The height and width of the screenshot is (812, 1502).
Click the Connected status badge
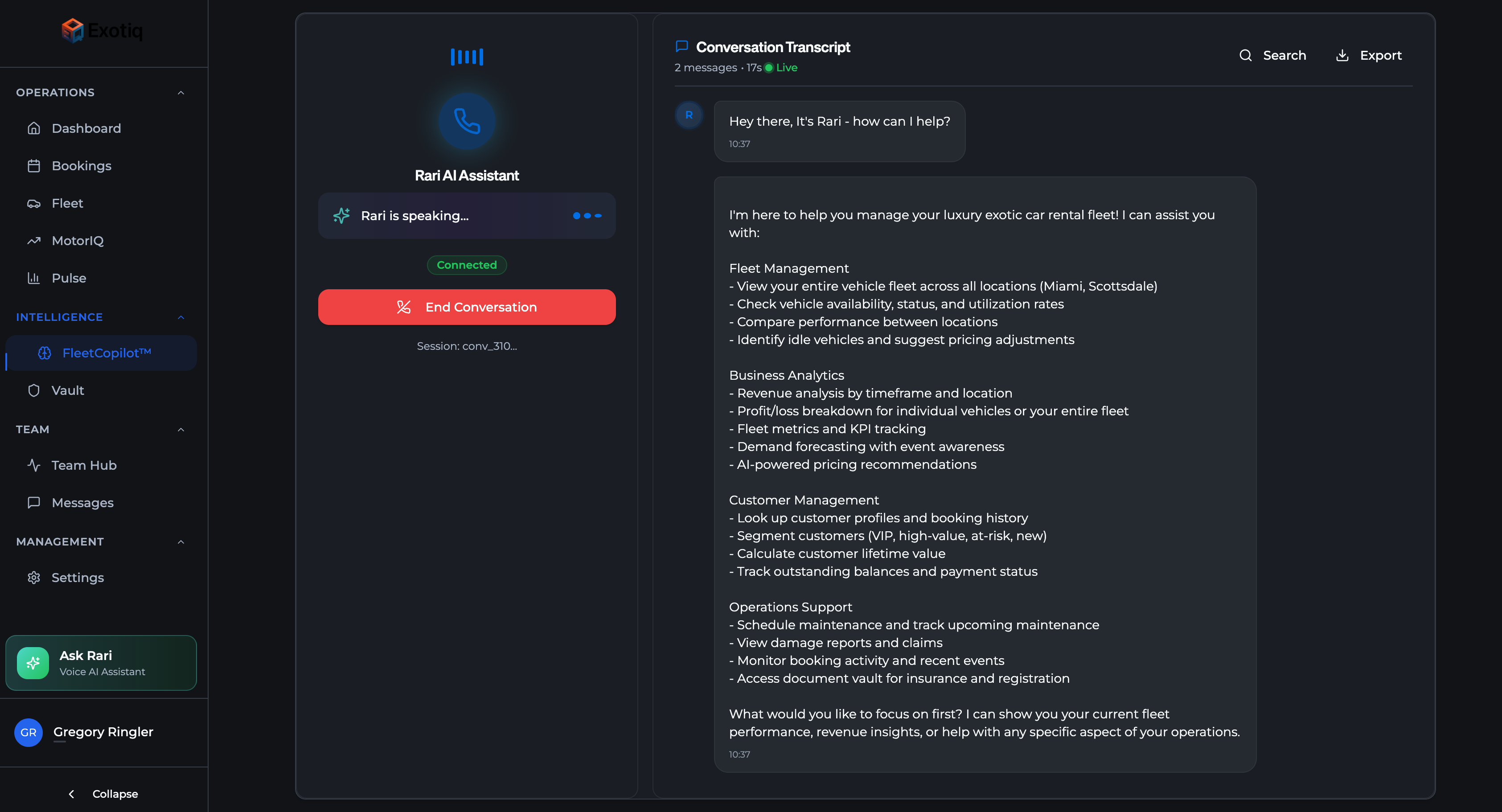(467, 265)
